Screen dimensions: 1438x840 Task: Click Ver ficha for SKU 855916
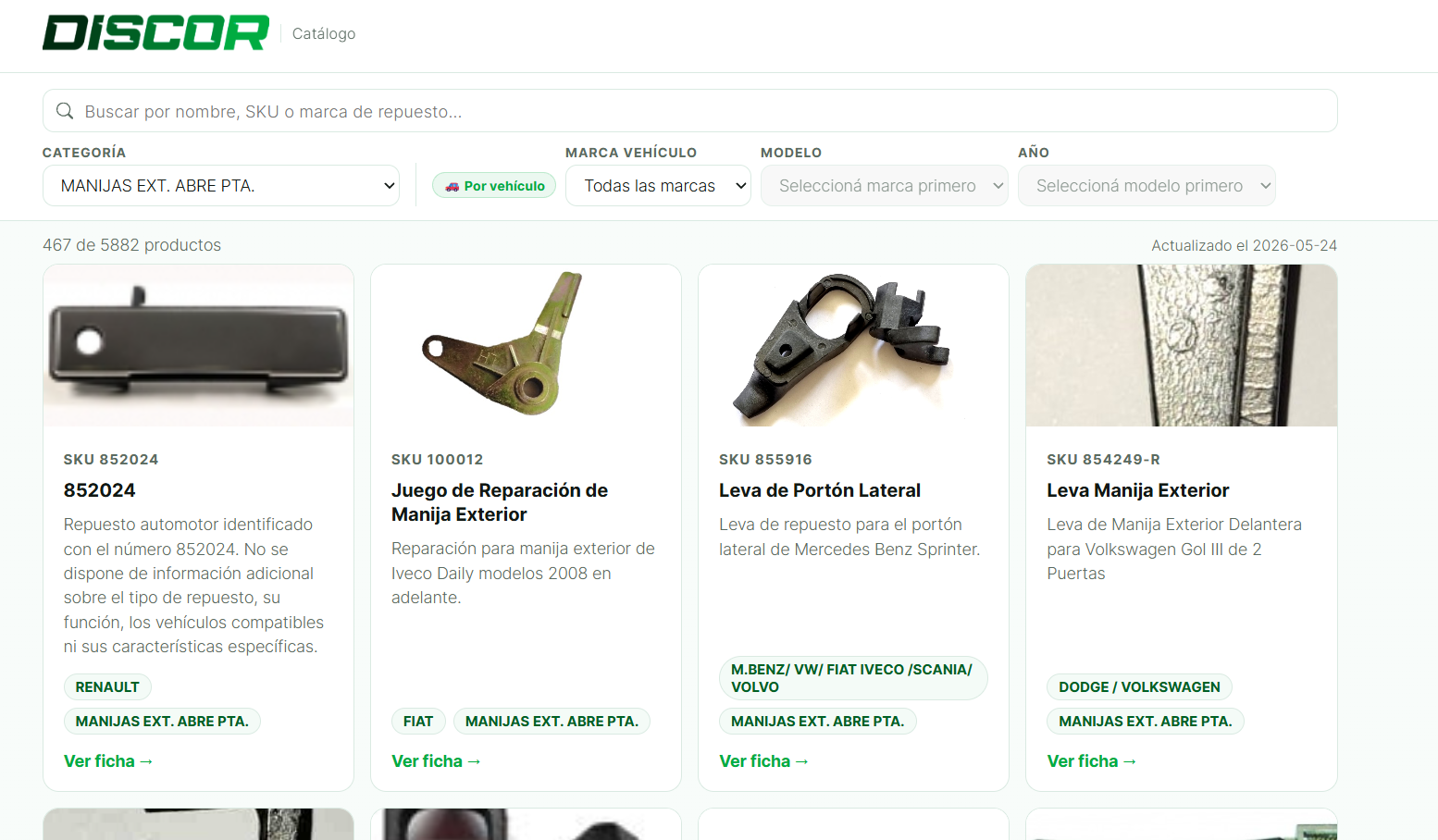pyautogui.click(x=764, y=761)
